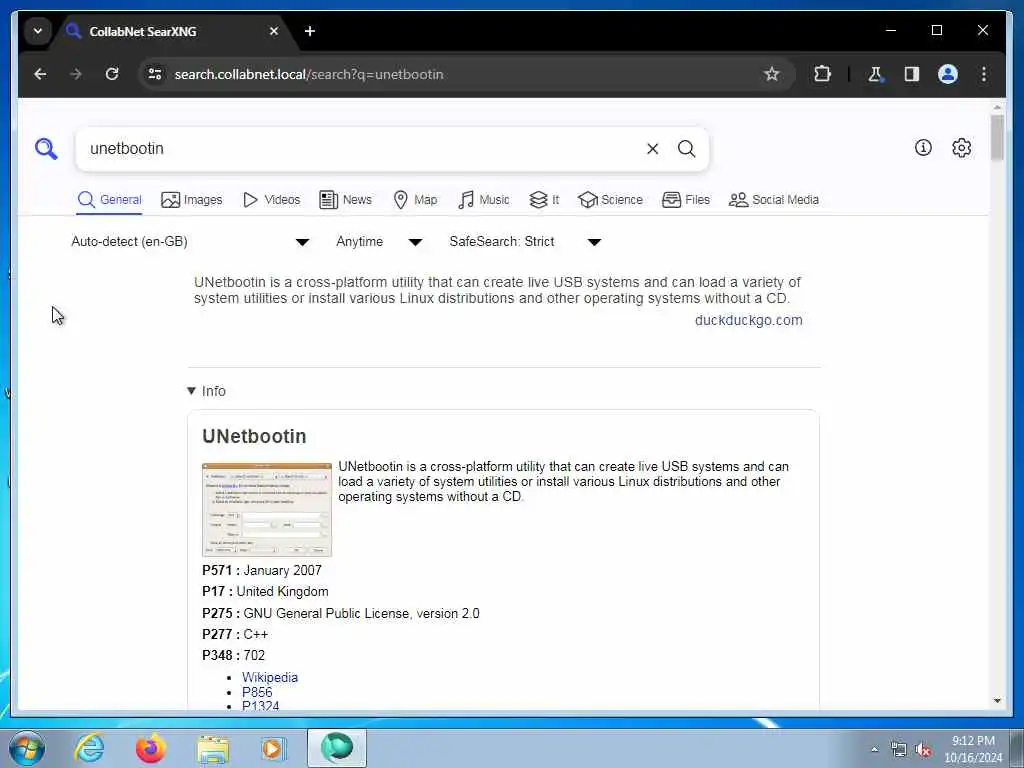This screenshot has width=1024, height=768.
Task: Launch Firefox from taskbar
Action: [150, 748]
